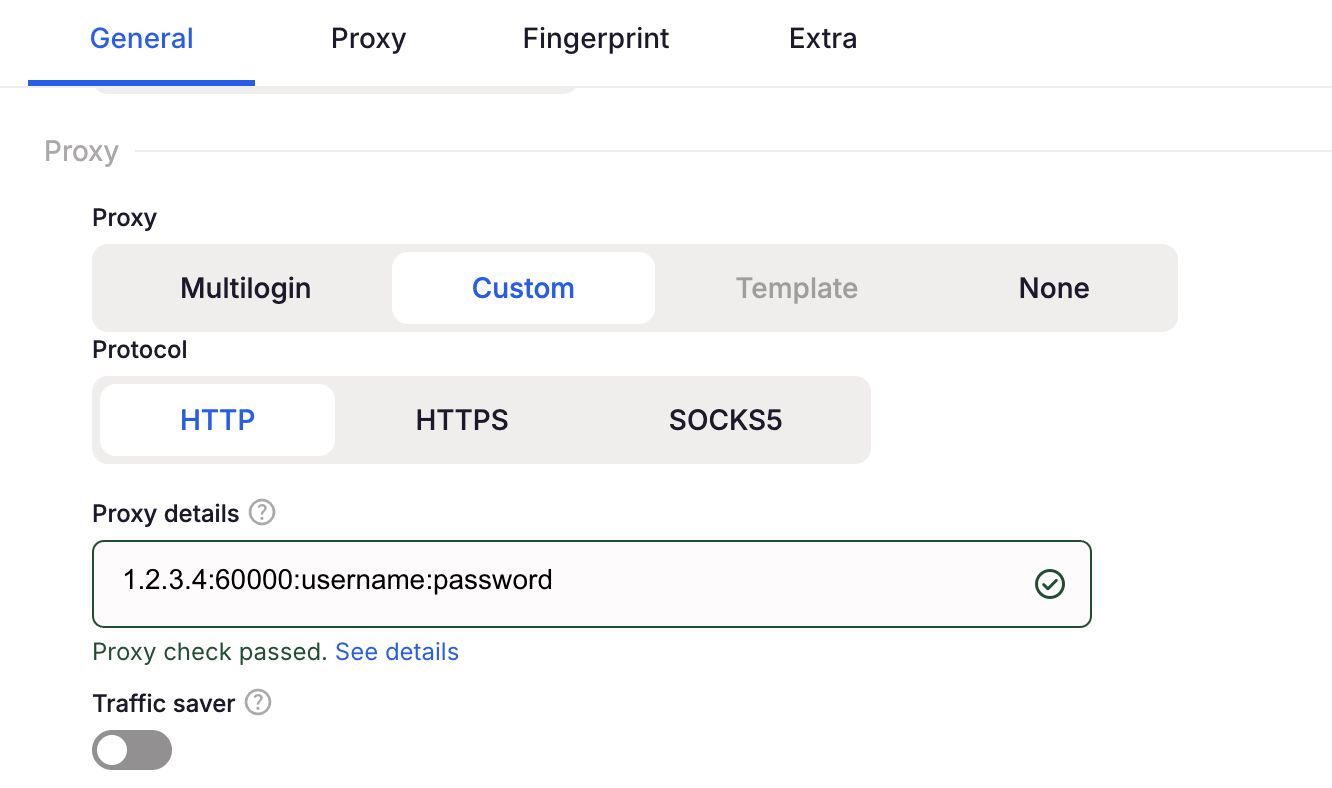Viewport: 1332px width, 788px height.
Task: Open the Extra tab
Action: [823, 39]
